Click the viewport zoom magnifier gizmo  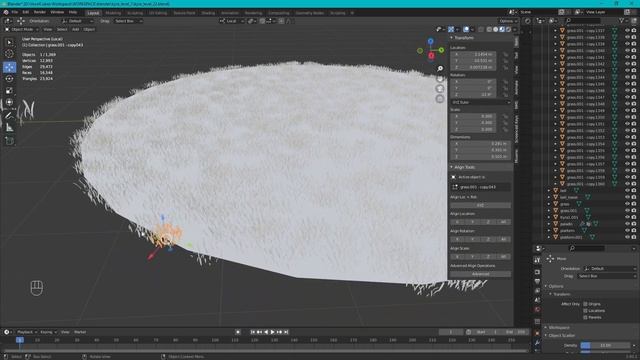click(440, 69)
